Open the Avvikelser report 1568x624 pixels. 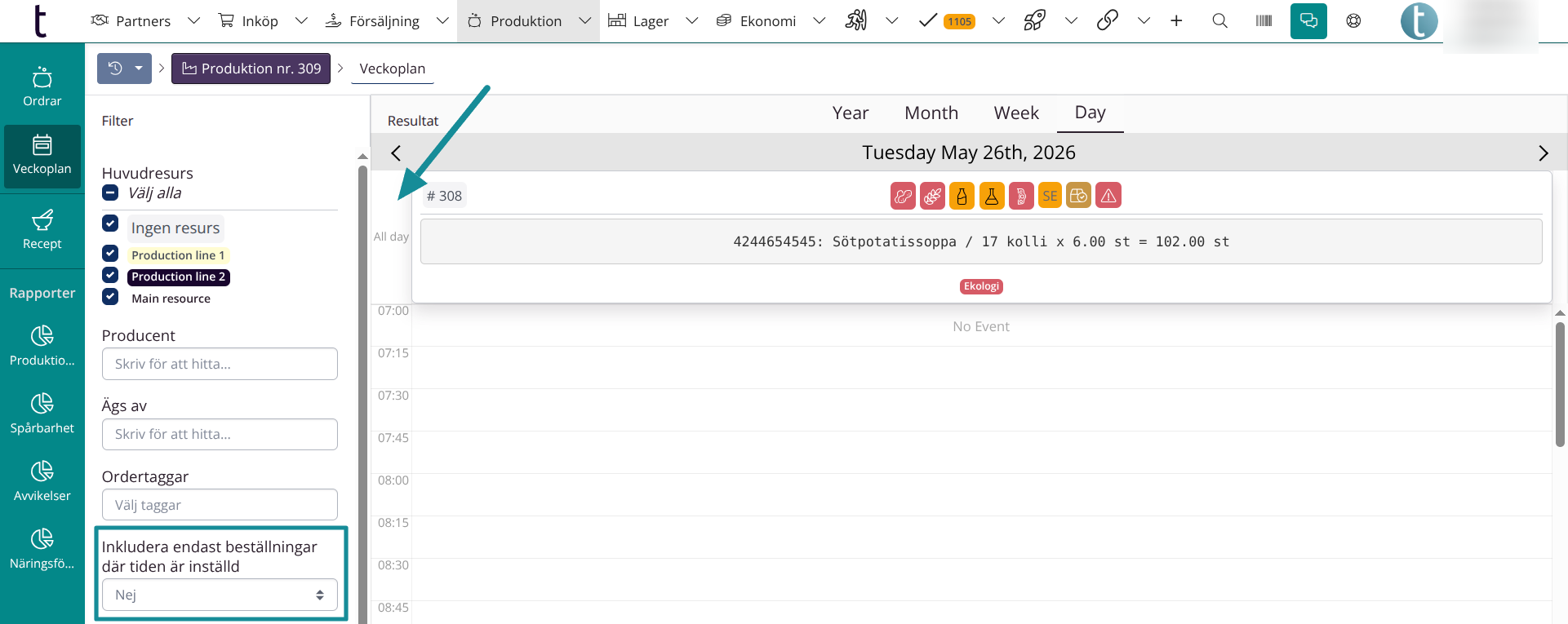(x=42, y=481)
